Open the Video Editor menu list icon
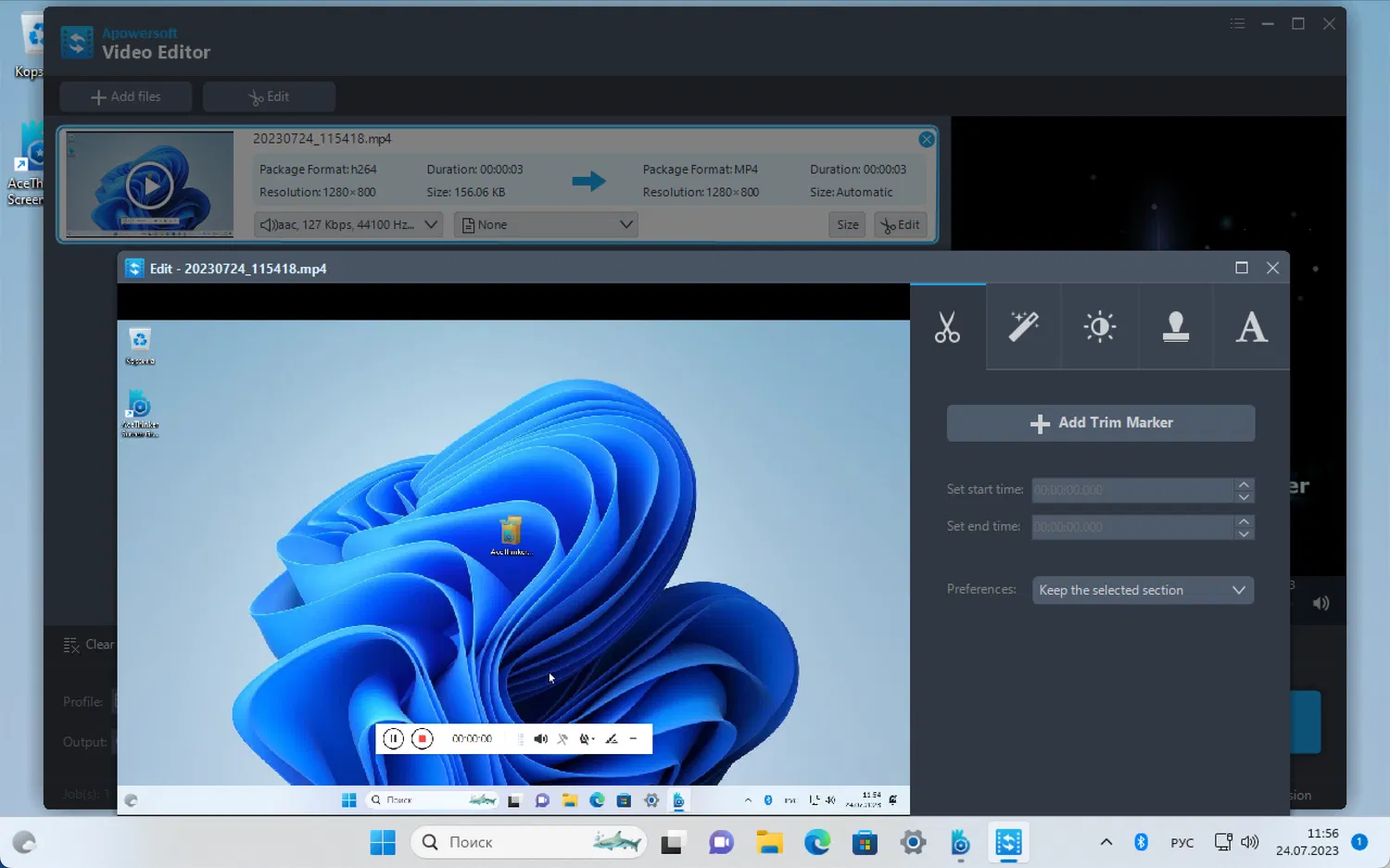Image resolution: width=1390 pixels, height=868 pixels. (x=1237, y=24)
